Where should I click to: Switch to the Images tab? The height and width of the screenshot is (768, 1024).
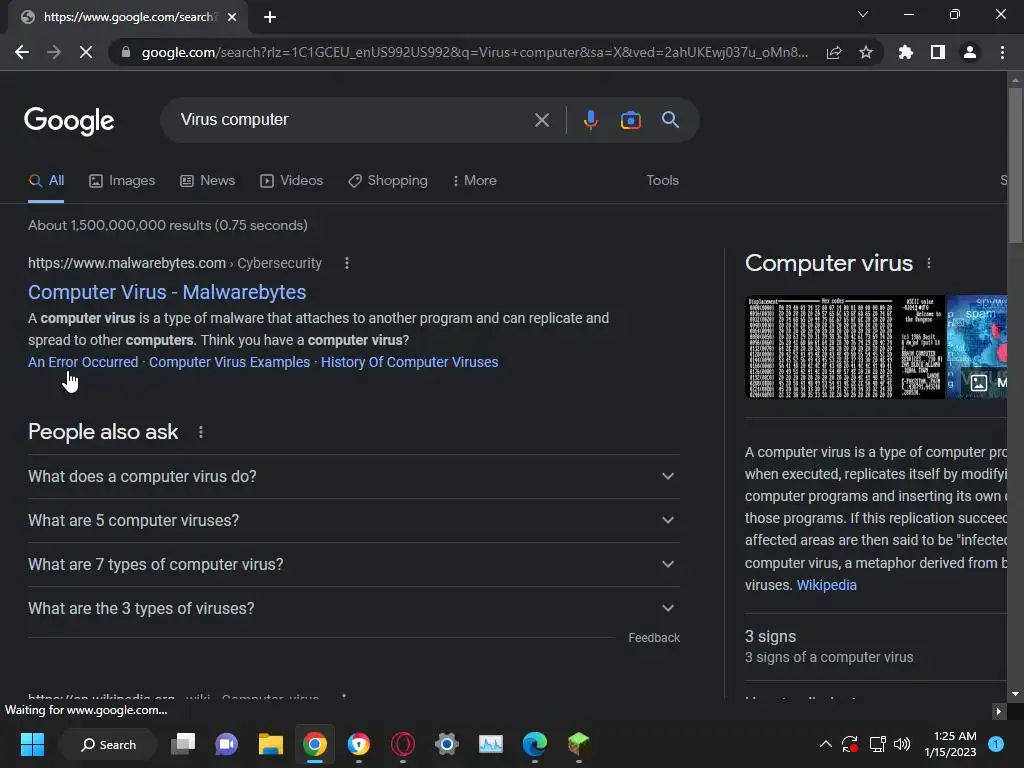122,181
